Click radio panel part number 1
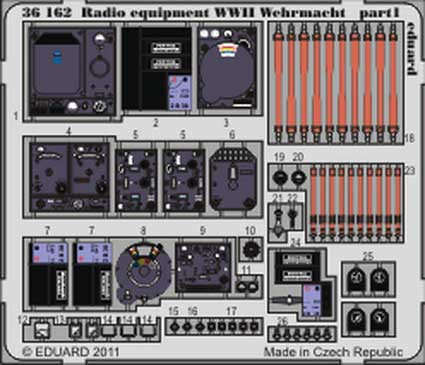This screenshot has height=365, width=425. (73, 72)
